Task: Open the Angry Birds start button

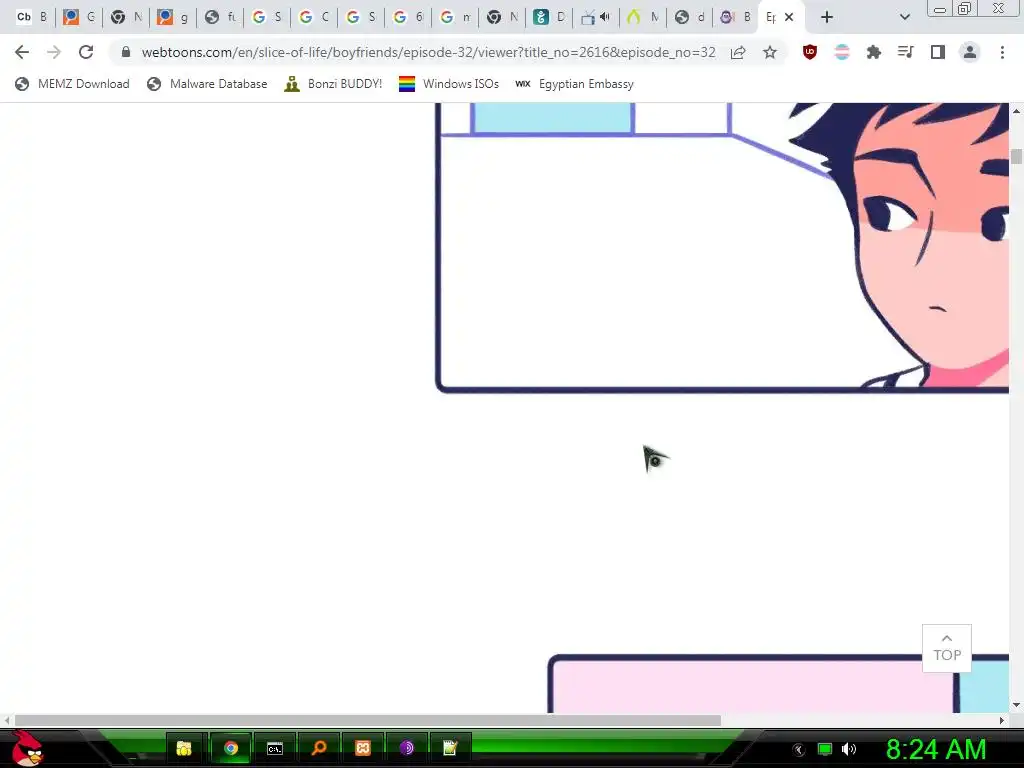Action: (x=27, y=748)
